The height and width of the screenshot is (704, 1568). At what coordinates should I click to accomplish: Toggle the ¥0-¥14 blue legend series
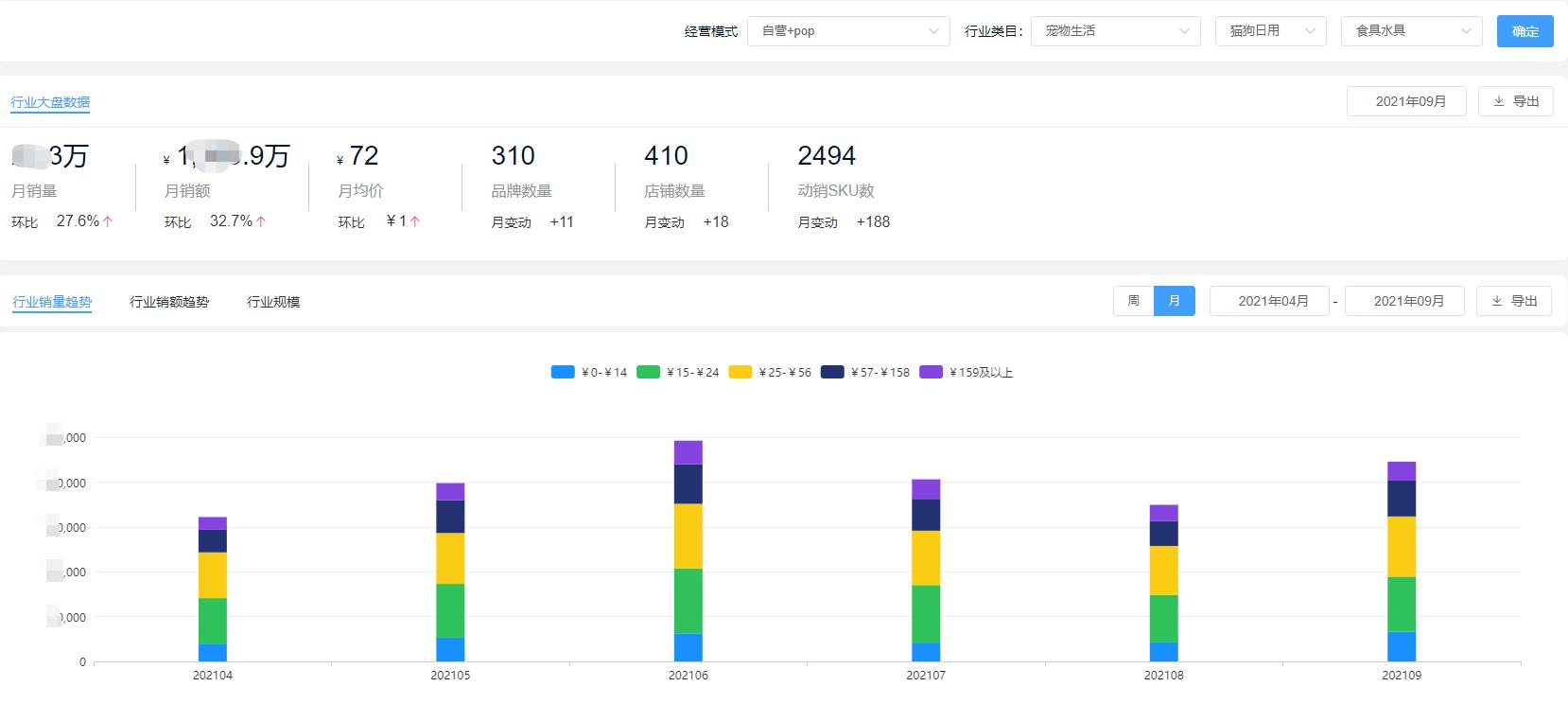coord(563,372)
